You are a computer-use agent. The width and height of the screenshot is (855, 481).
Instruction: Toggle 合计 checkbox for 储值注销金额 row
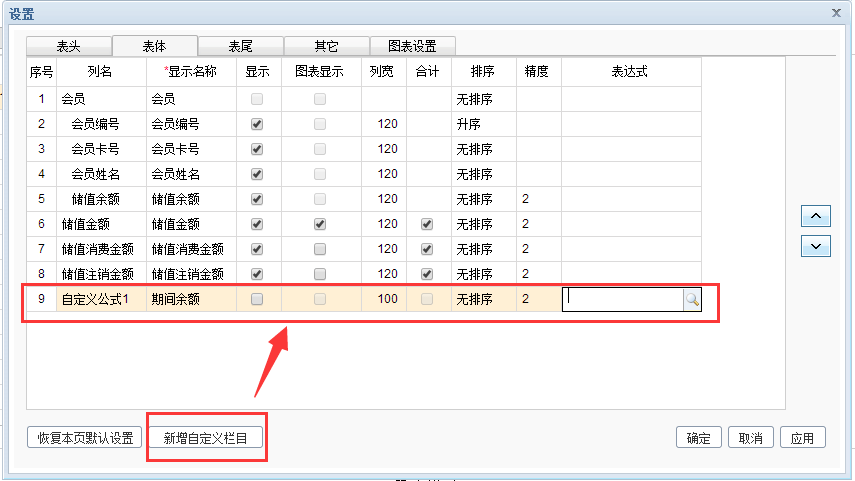pyautogui.click(x=427, y=274)
